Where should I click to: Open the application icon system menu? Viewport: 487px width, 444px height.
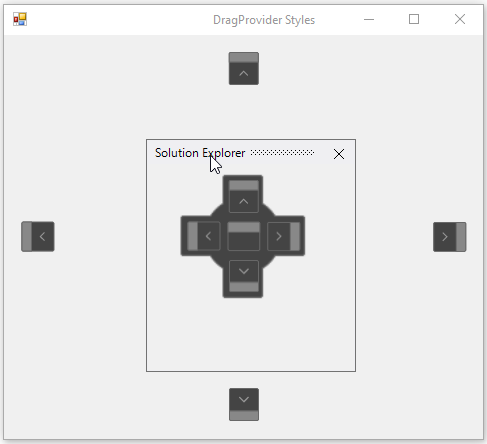pyautogui.click(x=20, y=19)
